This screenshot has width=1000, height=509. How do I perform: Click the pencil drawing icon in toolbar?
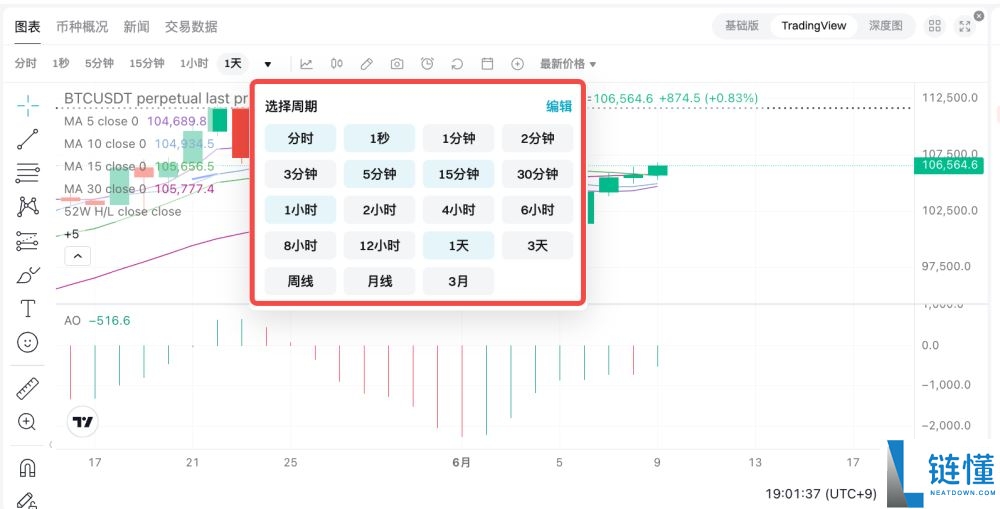pos(367,64)
